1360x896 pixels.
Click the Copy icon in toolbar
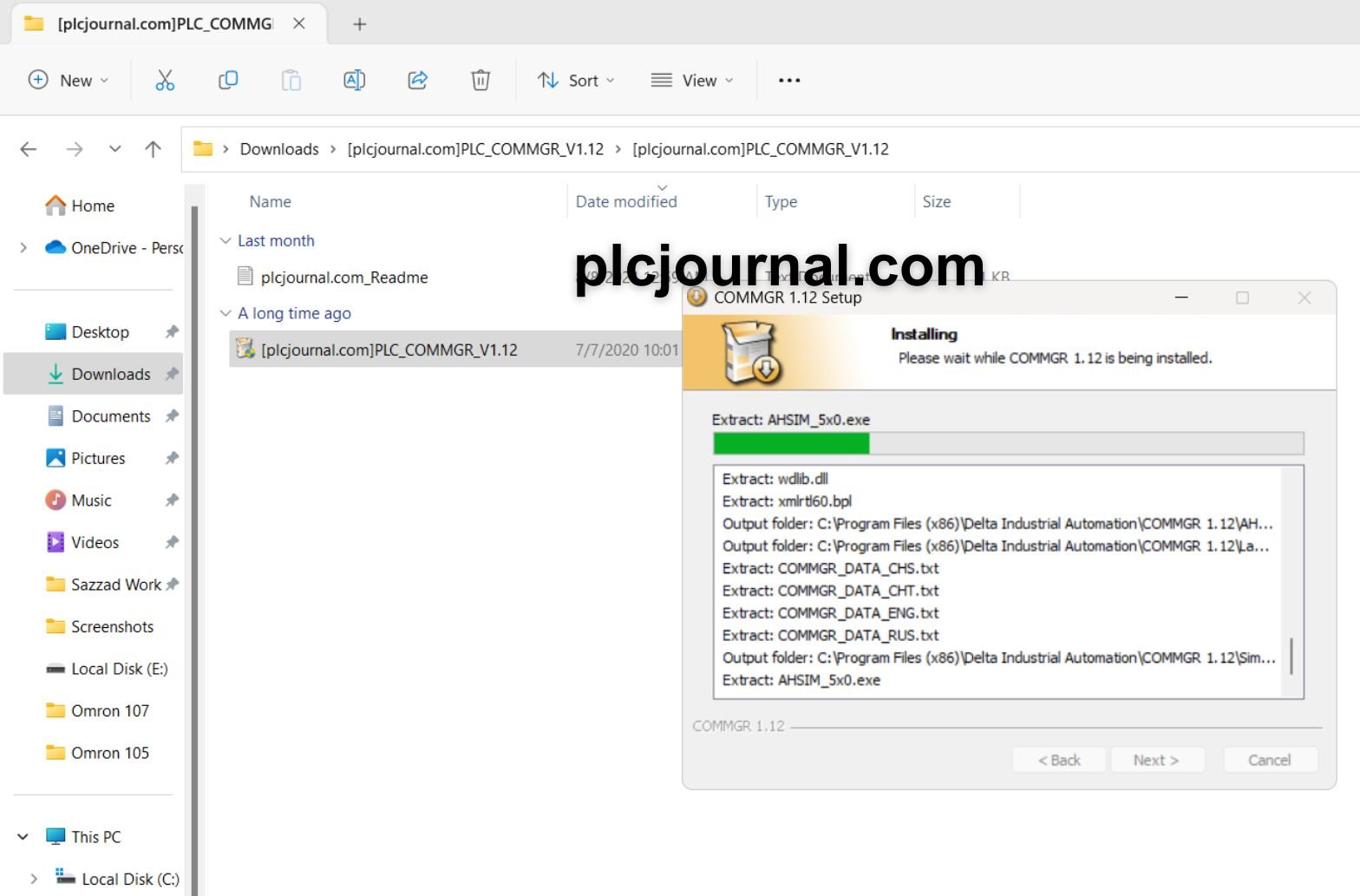228,81
